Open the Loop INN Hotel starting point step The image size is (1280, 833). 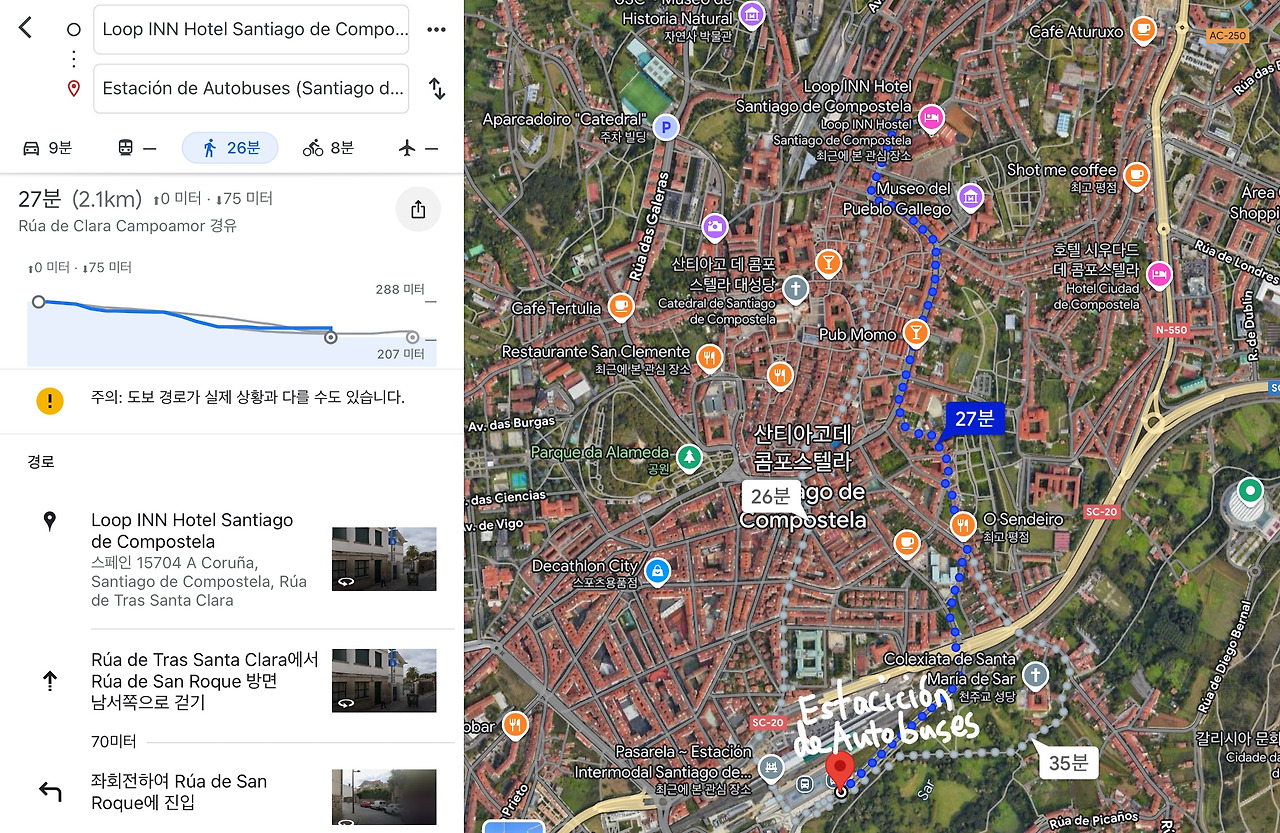(x=232, y=560)
